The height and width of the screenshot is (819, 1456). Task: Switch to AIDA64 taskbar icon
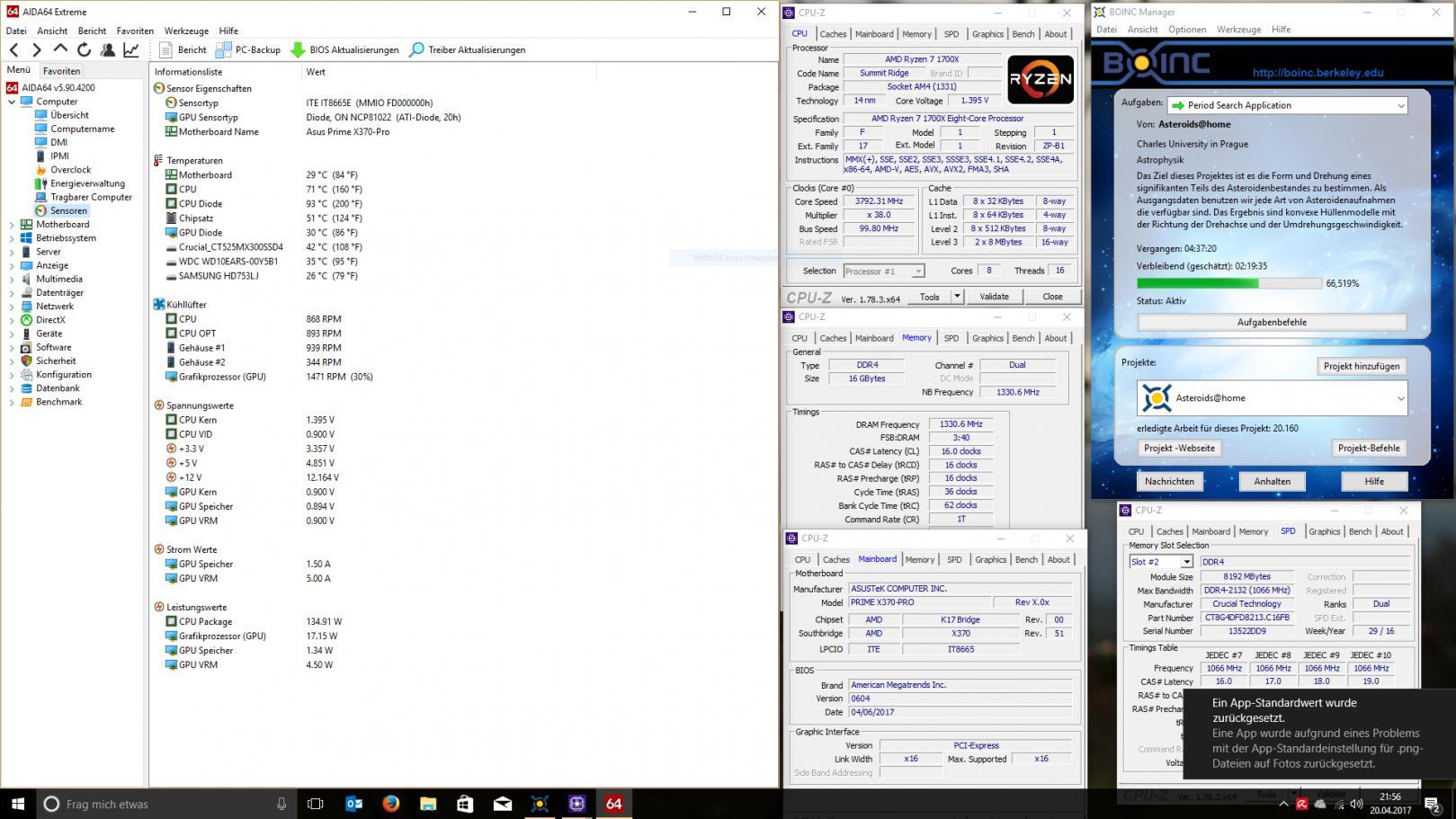(x=614, y=804)
